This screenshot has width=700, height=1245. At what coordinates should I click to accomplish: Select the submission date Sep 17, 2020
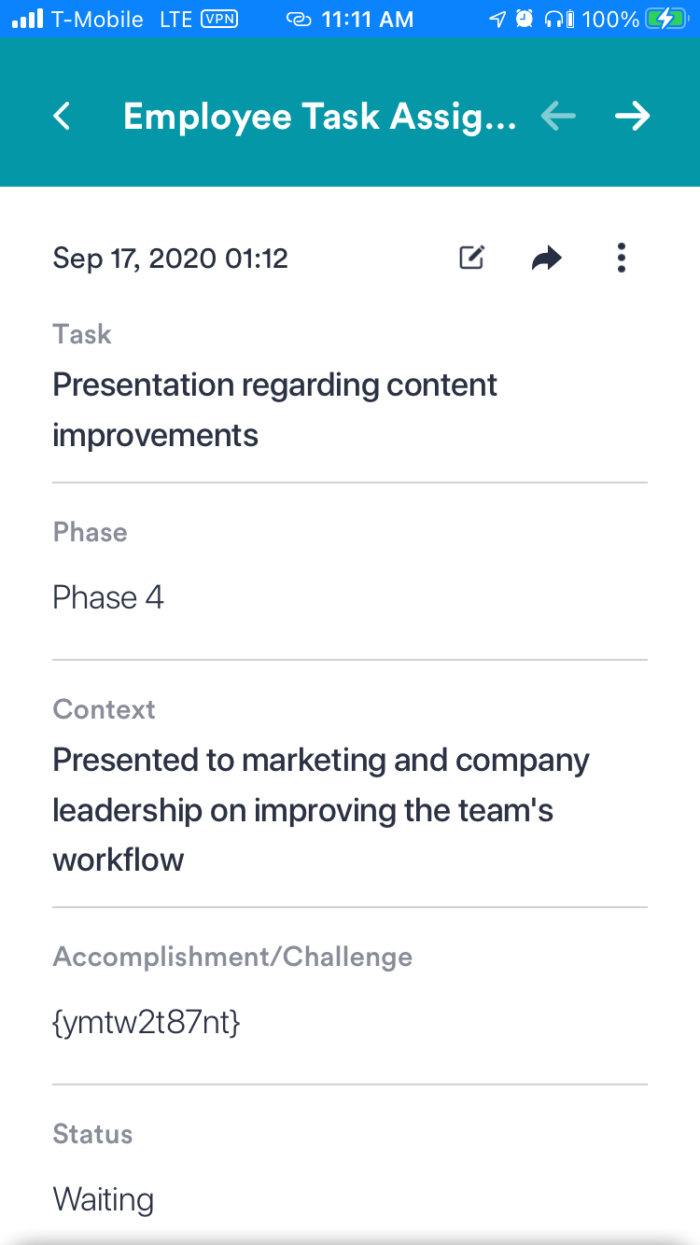(170, 259)
